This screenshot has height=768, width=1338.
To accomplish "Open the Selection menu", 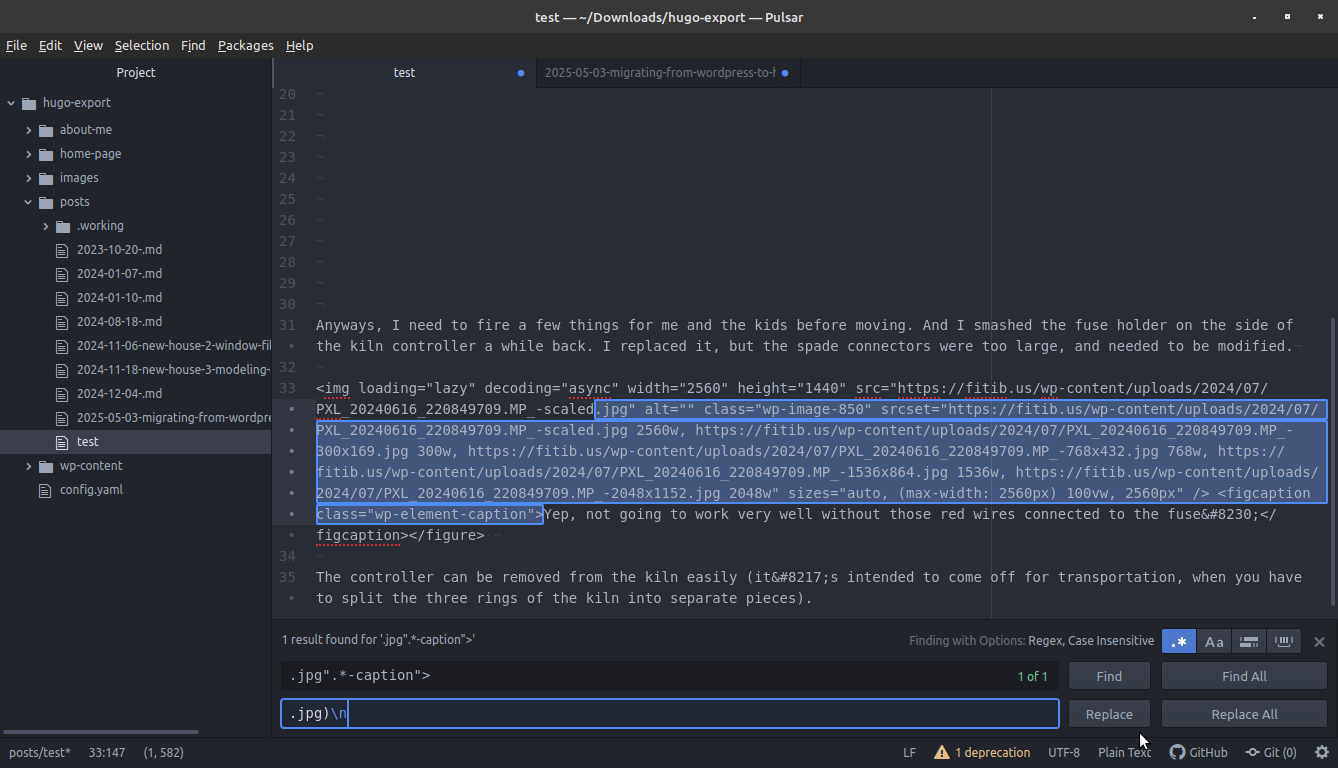I will click(142, 45).
